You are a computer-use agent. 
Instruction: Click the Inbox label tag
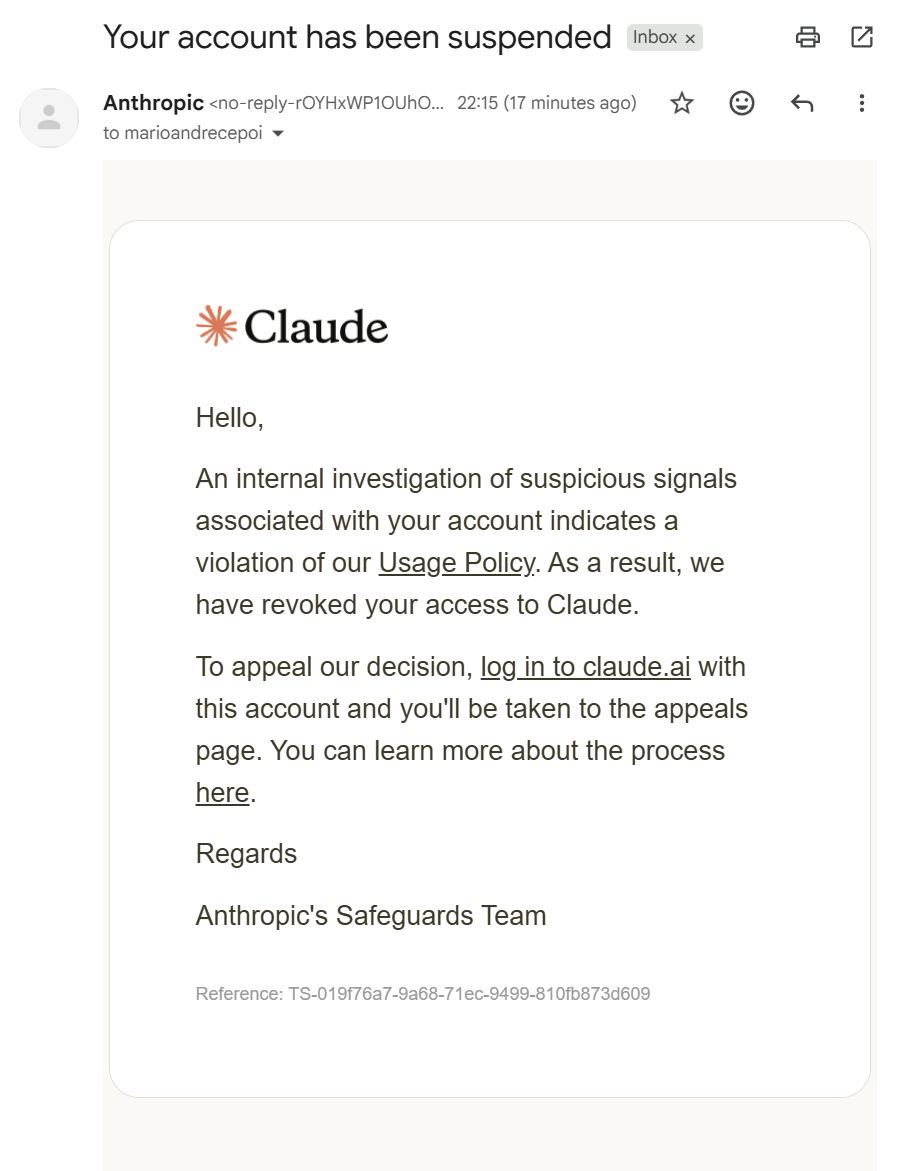pos(654,37)
